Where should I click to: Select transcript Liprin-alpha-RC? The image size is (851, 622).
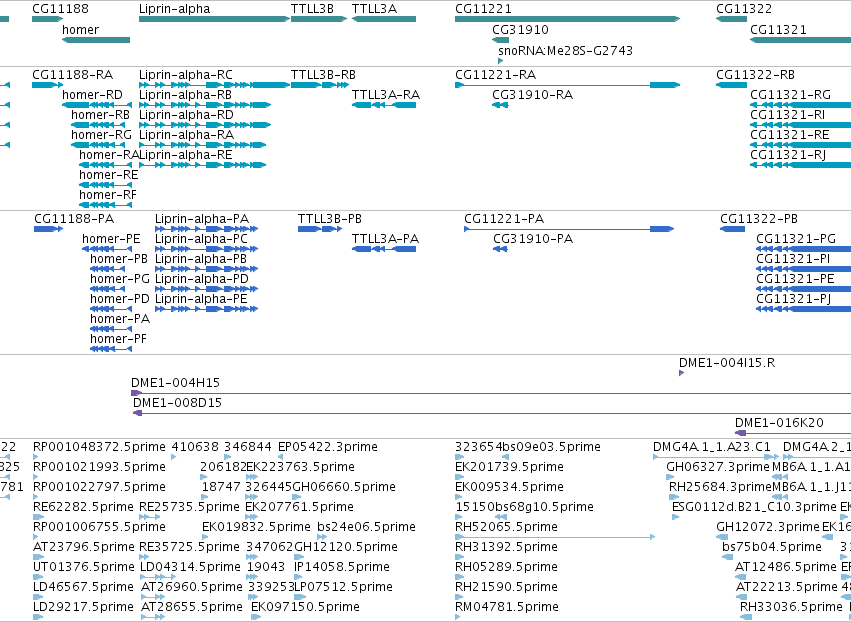[214, 85]
